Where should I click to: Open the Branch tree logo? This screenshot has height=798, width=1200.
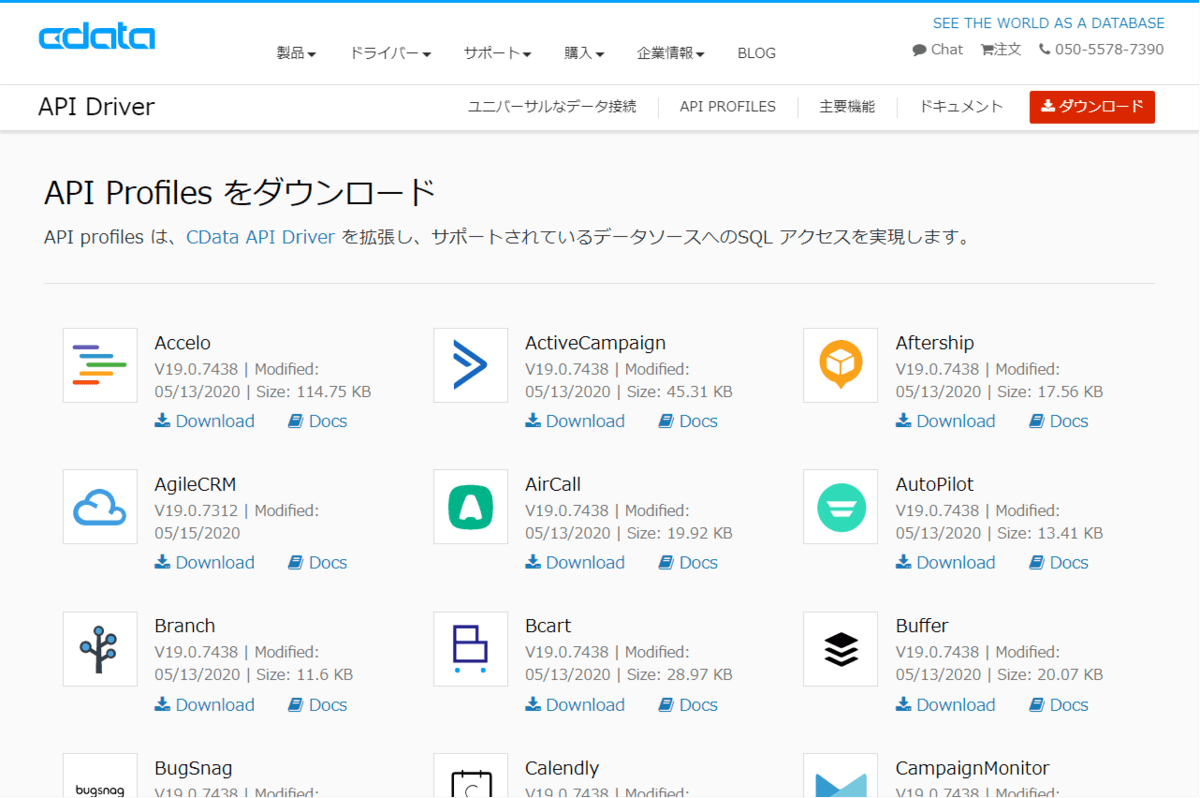pyautogui.click(x=100, y=649)
